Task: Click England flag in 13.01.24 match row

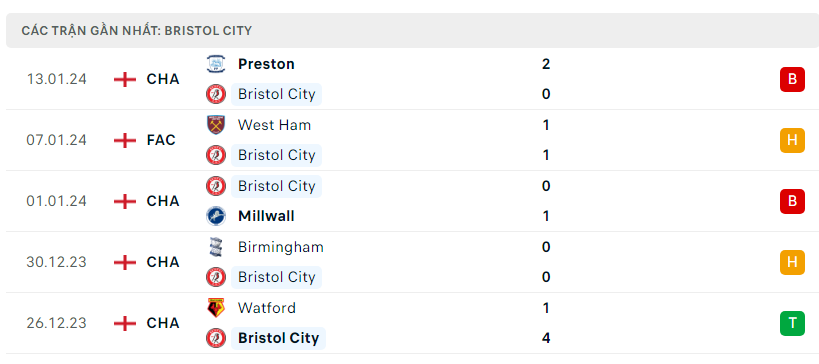Action: (124, 79)
